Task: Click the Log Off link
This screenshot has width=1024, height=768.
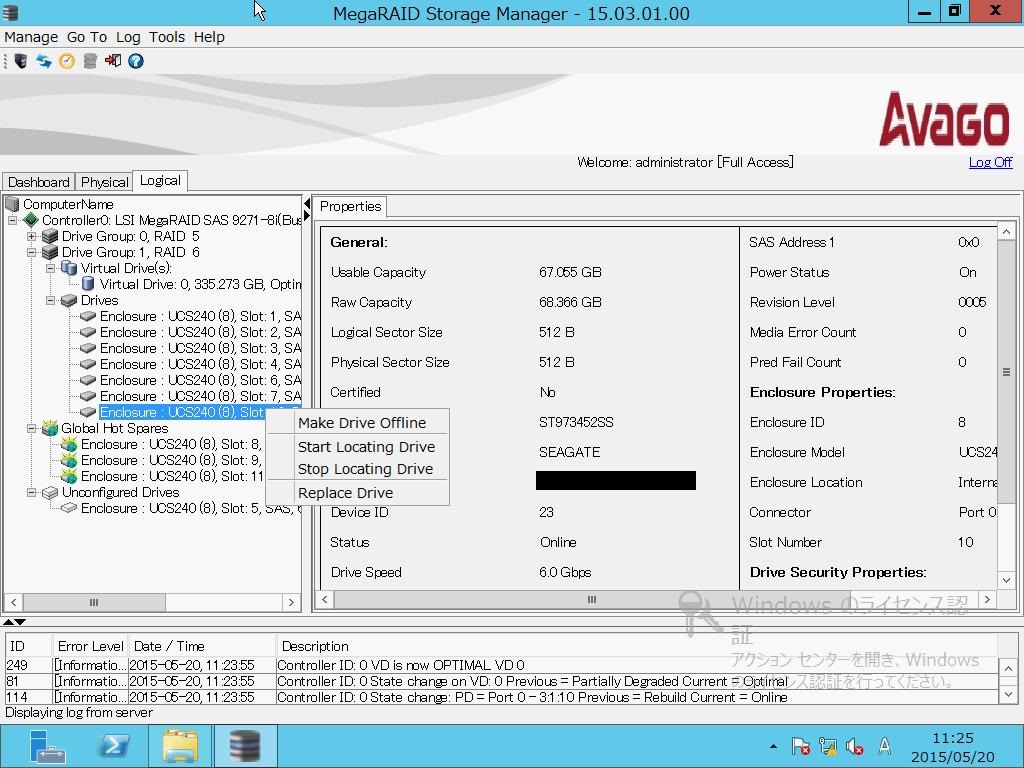Action: click(x=990, y=162)
